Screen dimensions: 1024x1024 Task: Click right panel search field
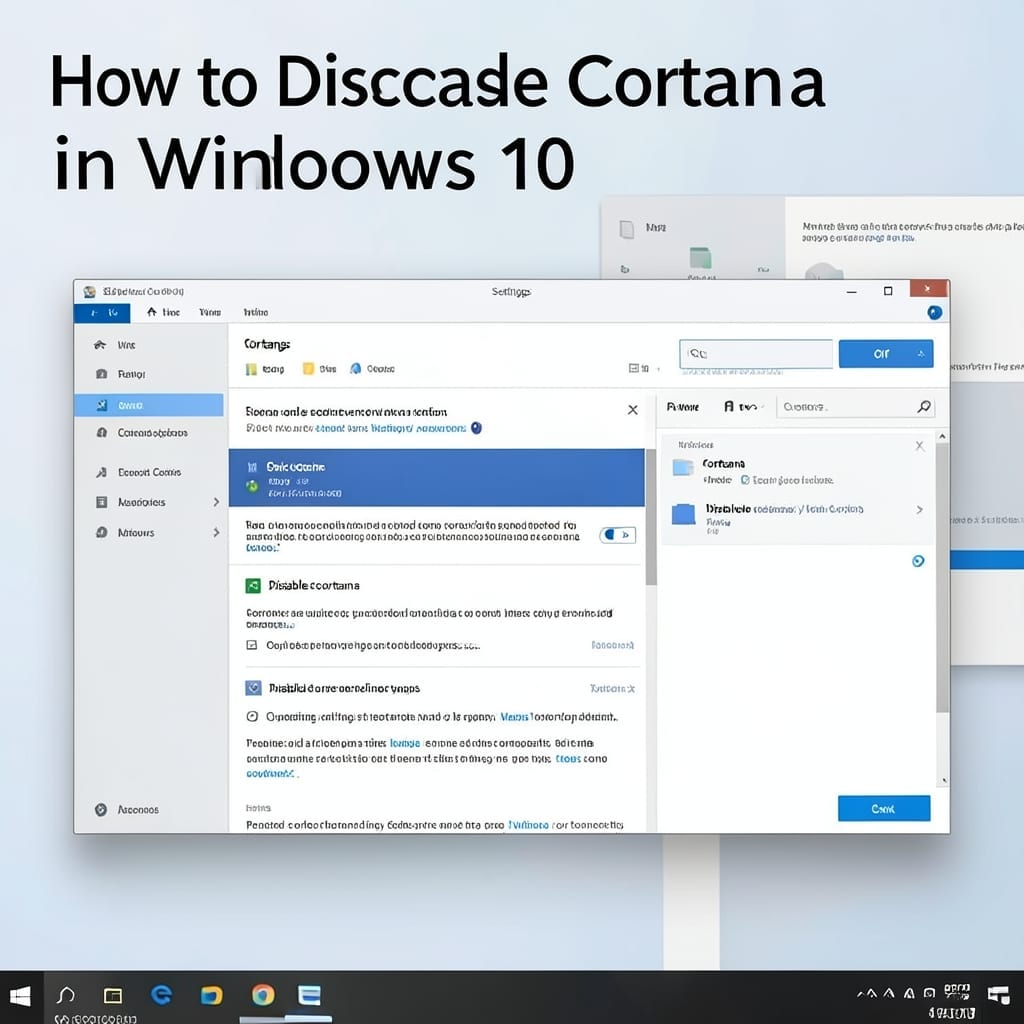[x=856, y=407]
